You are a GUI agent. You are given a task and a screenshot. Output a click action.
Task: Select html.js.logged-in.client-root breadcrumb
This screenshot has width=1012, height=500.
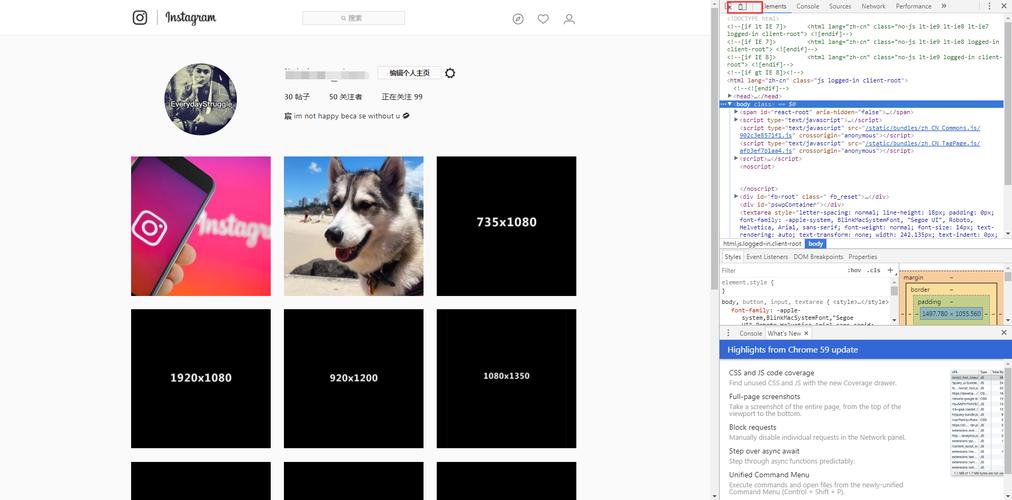click(x=762, y=244)
